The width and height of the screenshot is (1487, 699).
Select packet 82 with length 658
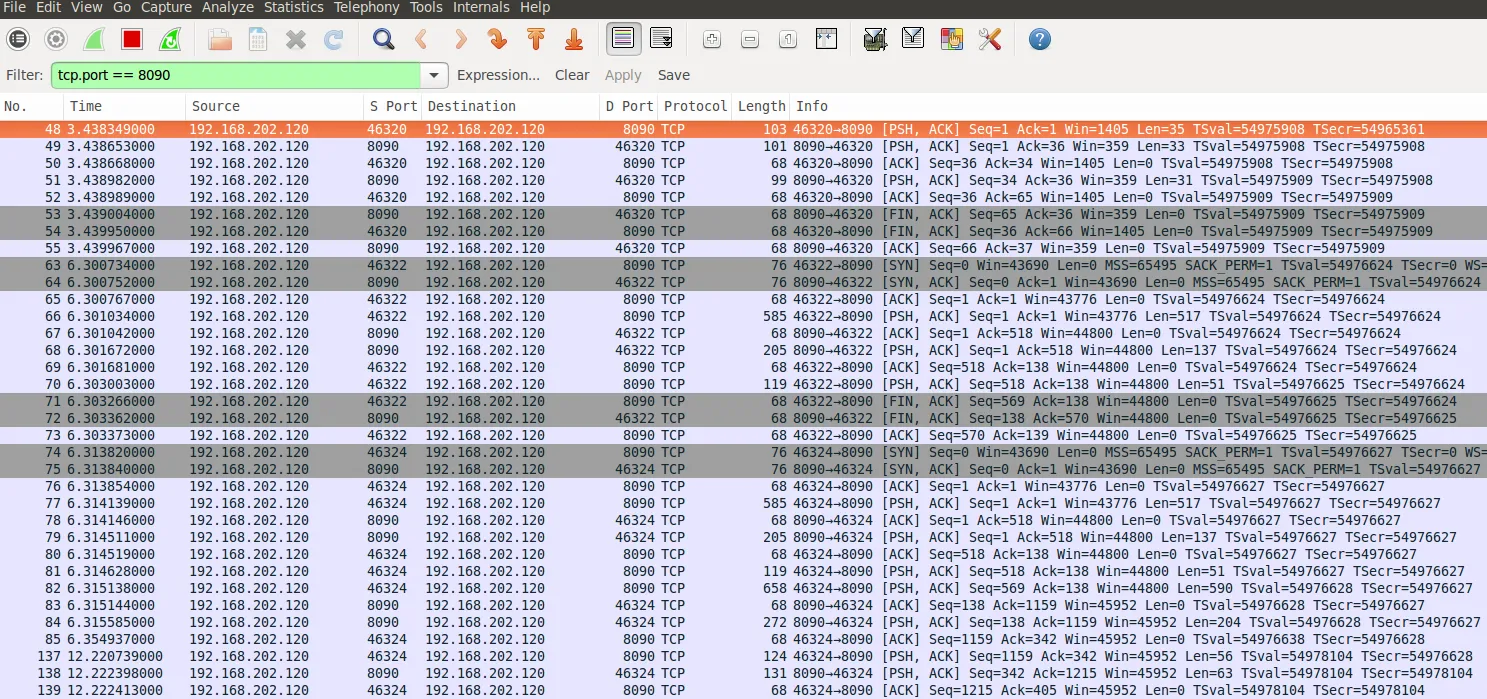pyautogui.click(x=743, y=588)
